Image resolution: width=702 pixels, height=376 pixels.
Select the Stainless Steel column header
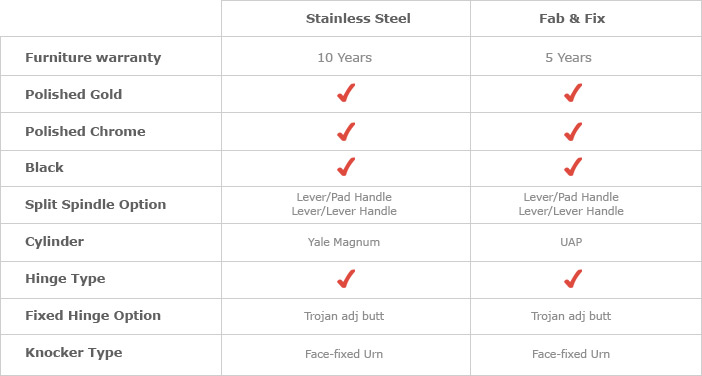pyautogui.click(x=358, y=19)
